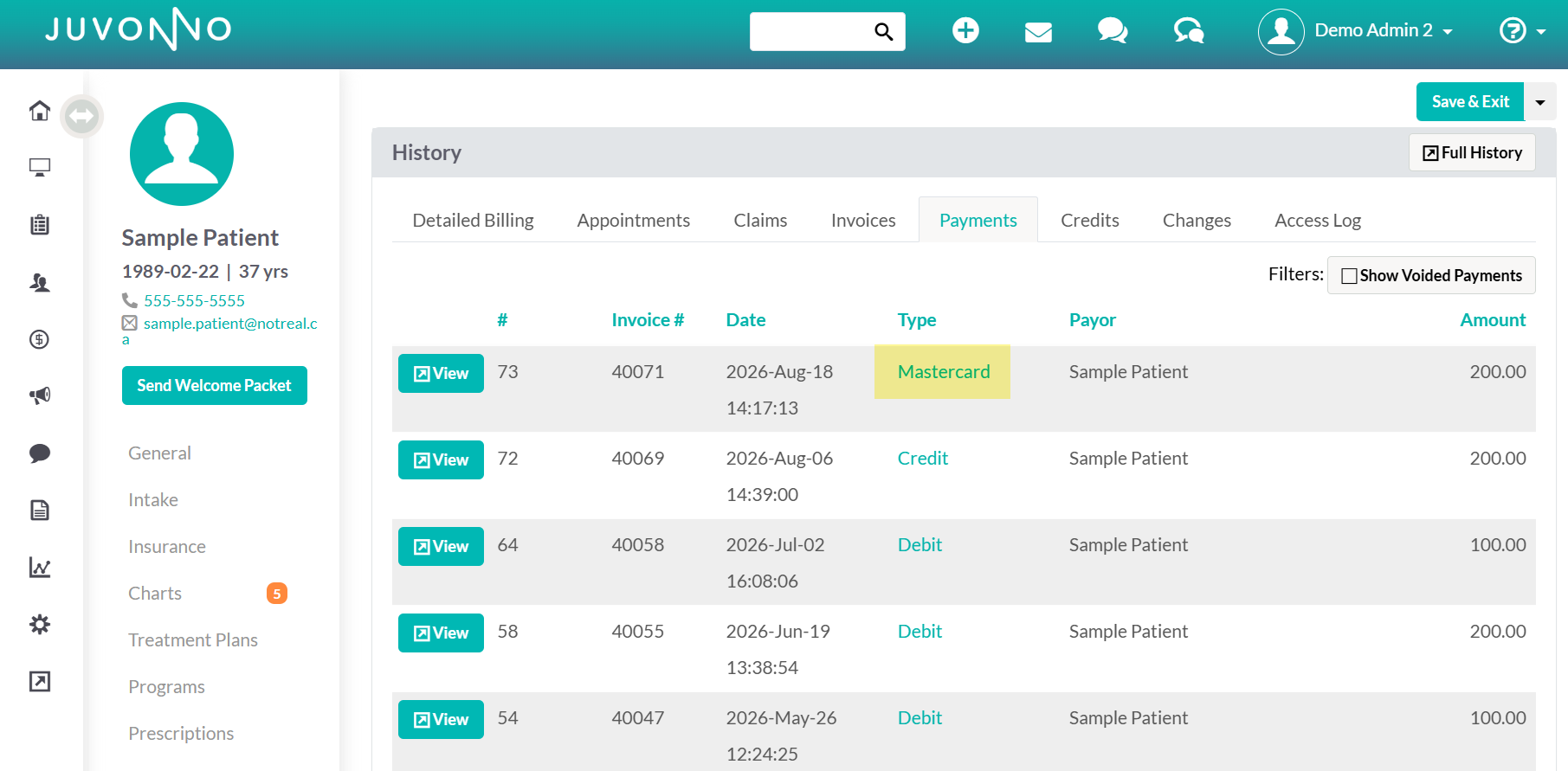The image size is (1568, 771).
Task: Open the document sidebar icon
Action: 40,510
